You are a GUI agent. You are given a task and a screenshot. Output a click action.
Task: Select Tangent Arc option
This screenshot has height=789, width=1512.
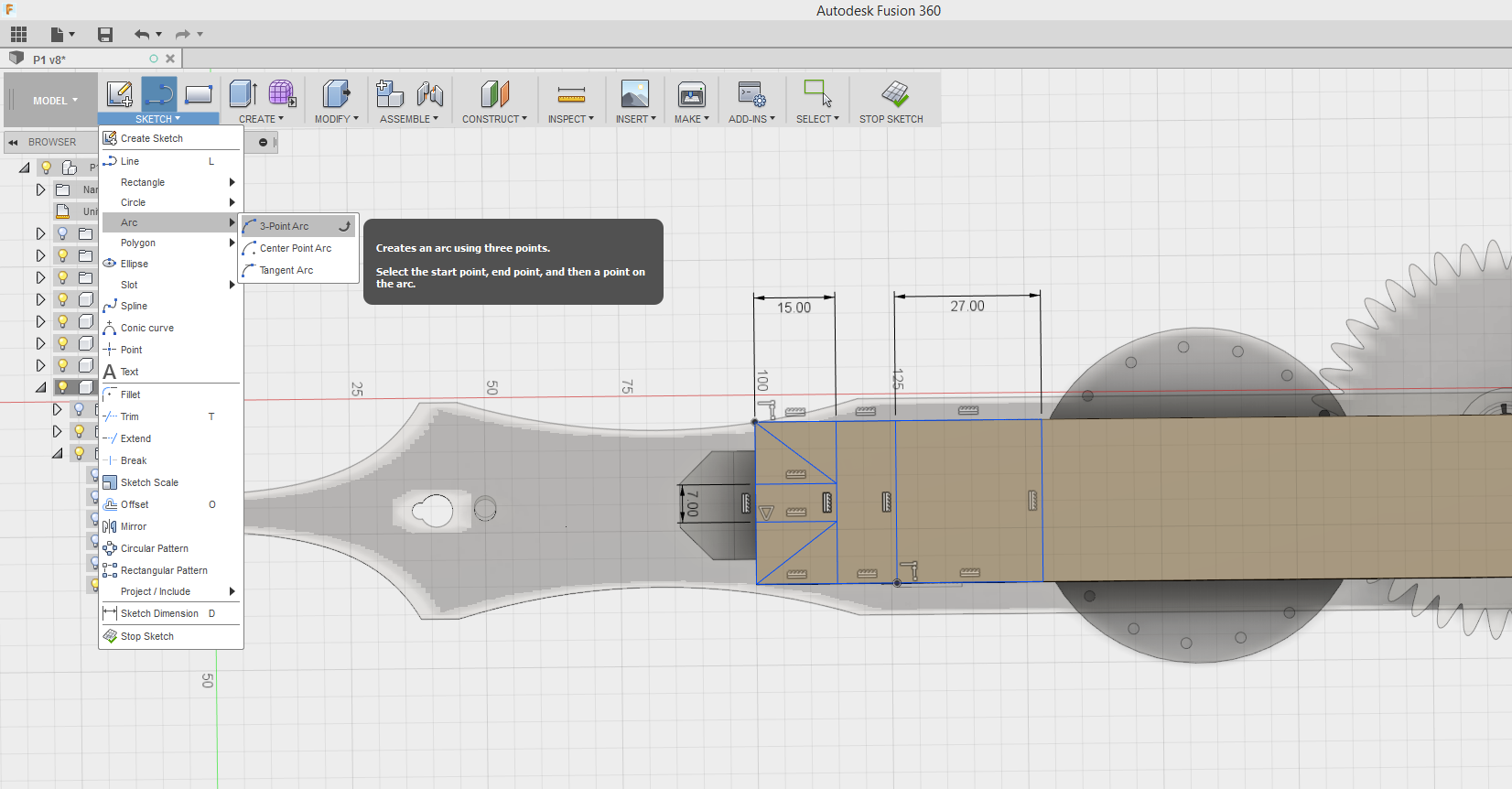point(298,270)
